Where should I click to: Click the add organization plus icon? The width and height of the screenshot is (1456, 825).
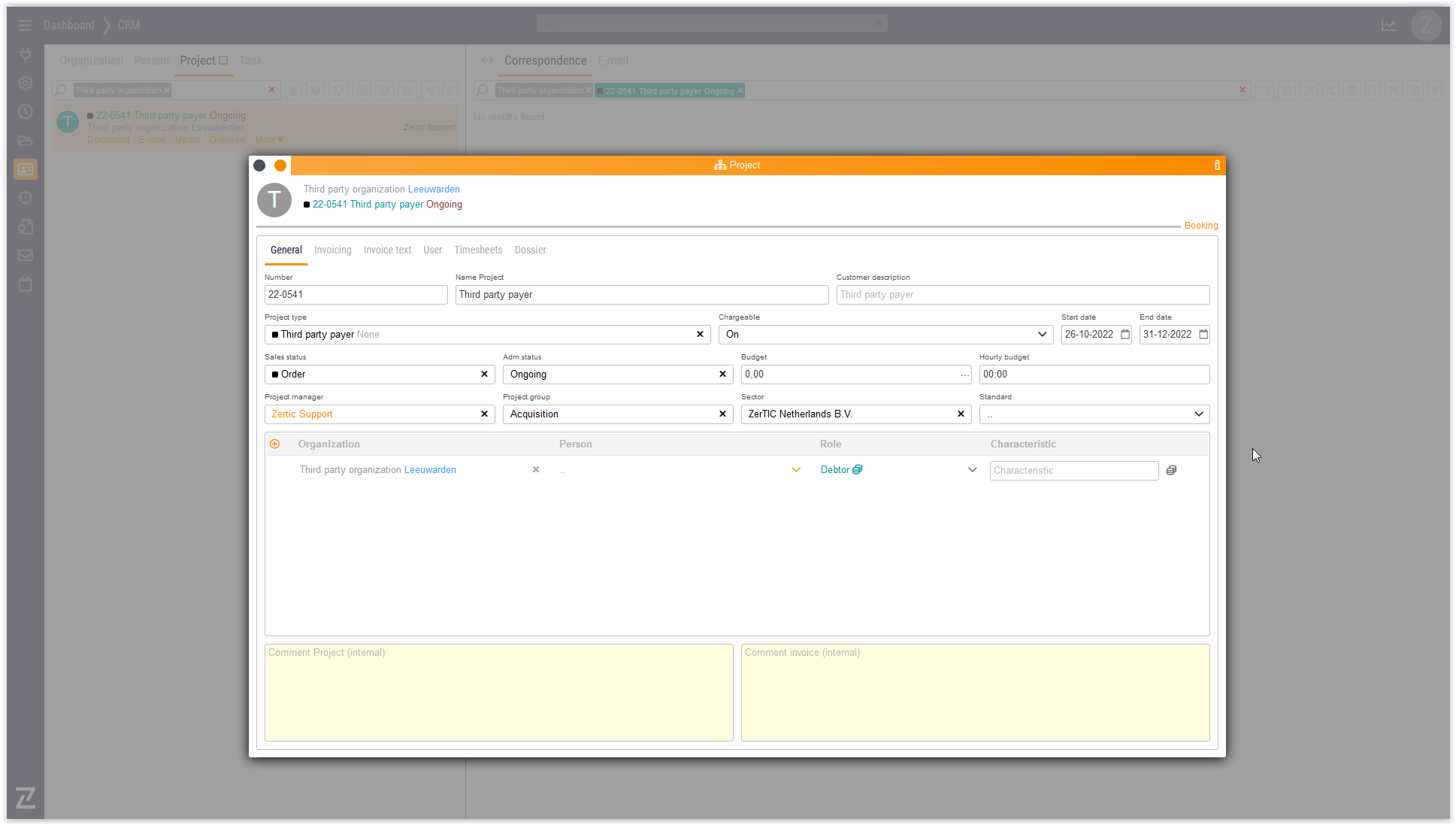pyautogui.click(x=275, y=444)
